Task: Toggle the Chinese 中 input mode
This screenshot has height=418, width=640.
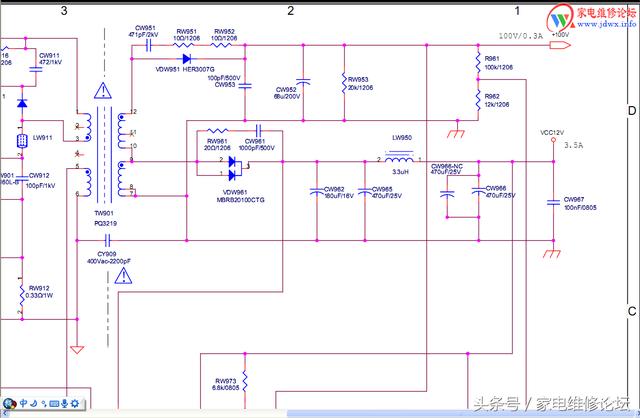Action: click(x=24, y=403)
